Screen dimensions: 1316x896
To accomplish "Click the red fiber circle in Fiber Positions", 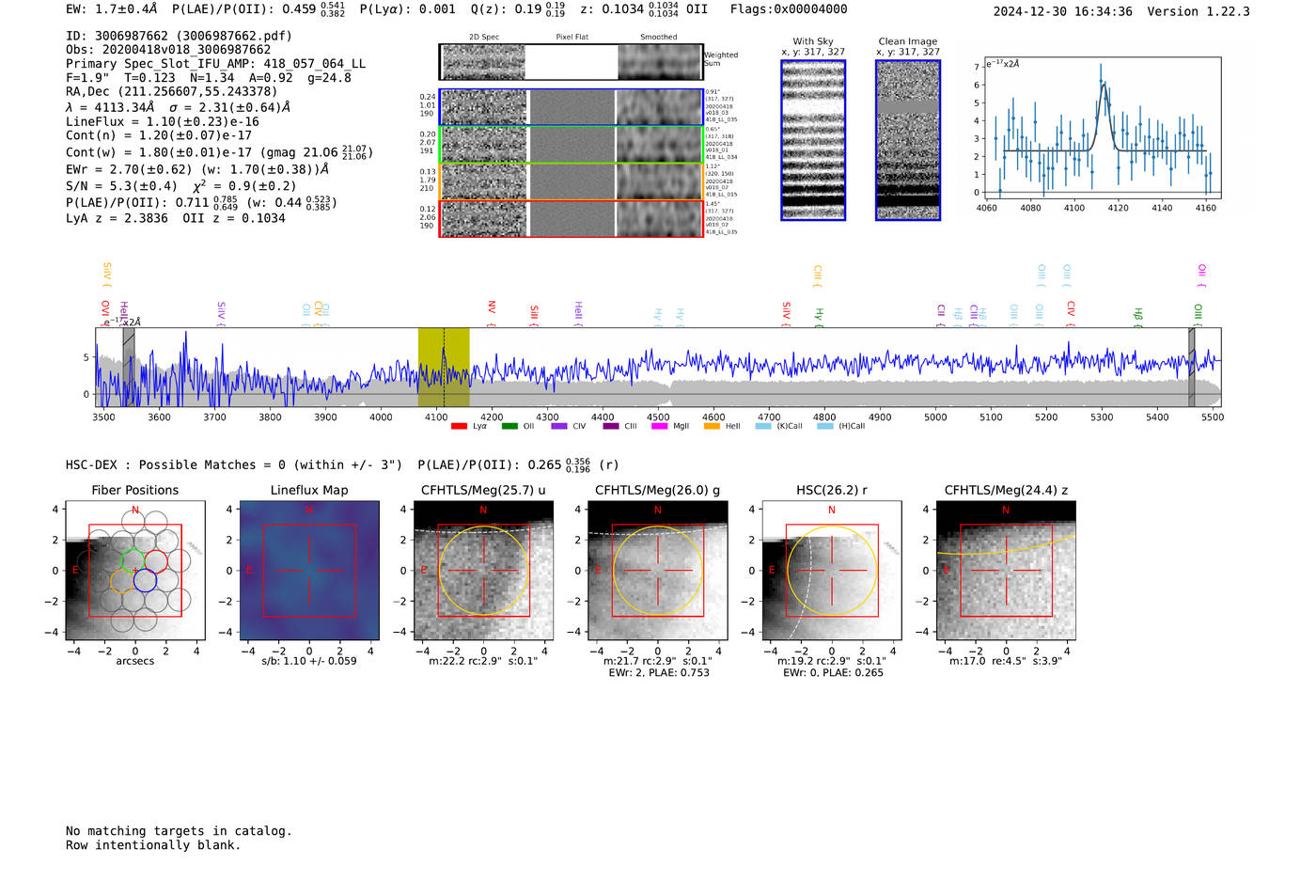I will [x=156, y=562].
